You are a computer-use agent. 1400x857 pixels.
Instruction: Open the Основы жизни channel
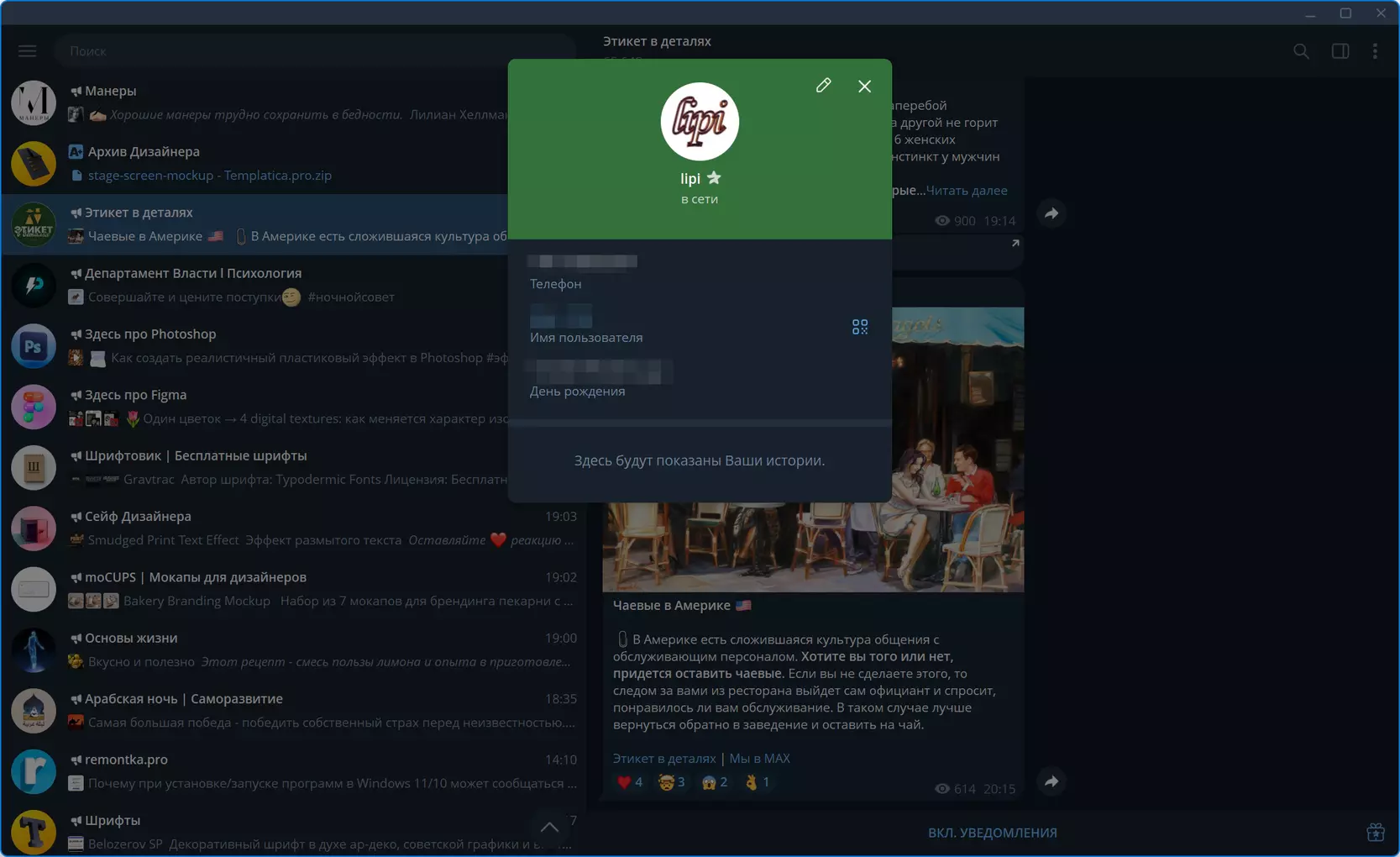[x=292, y=649]
